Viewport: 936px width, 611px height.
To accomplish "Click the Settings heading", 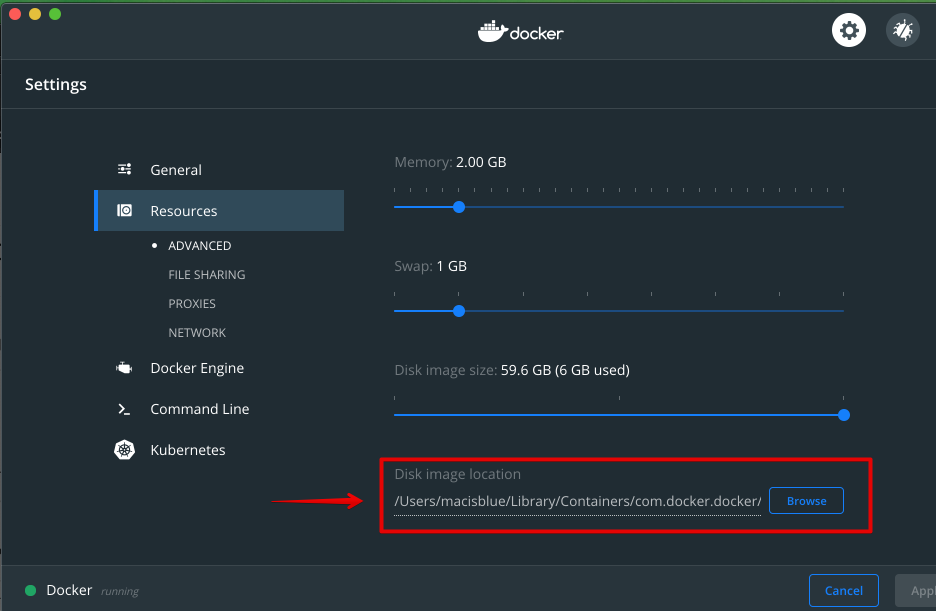I will tap(56, 84).
